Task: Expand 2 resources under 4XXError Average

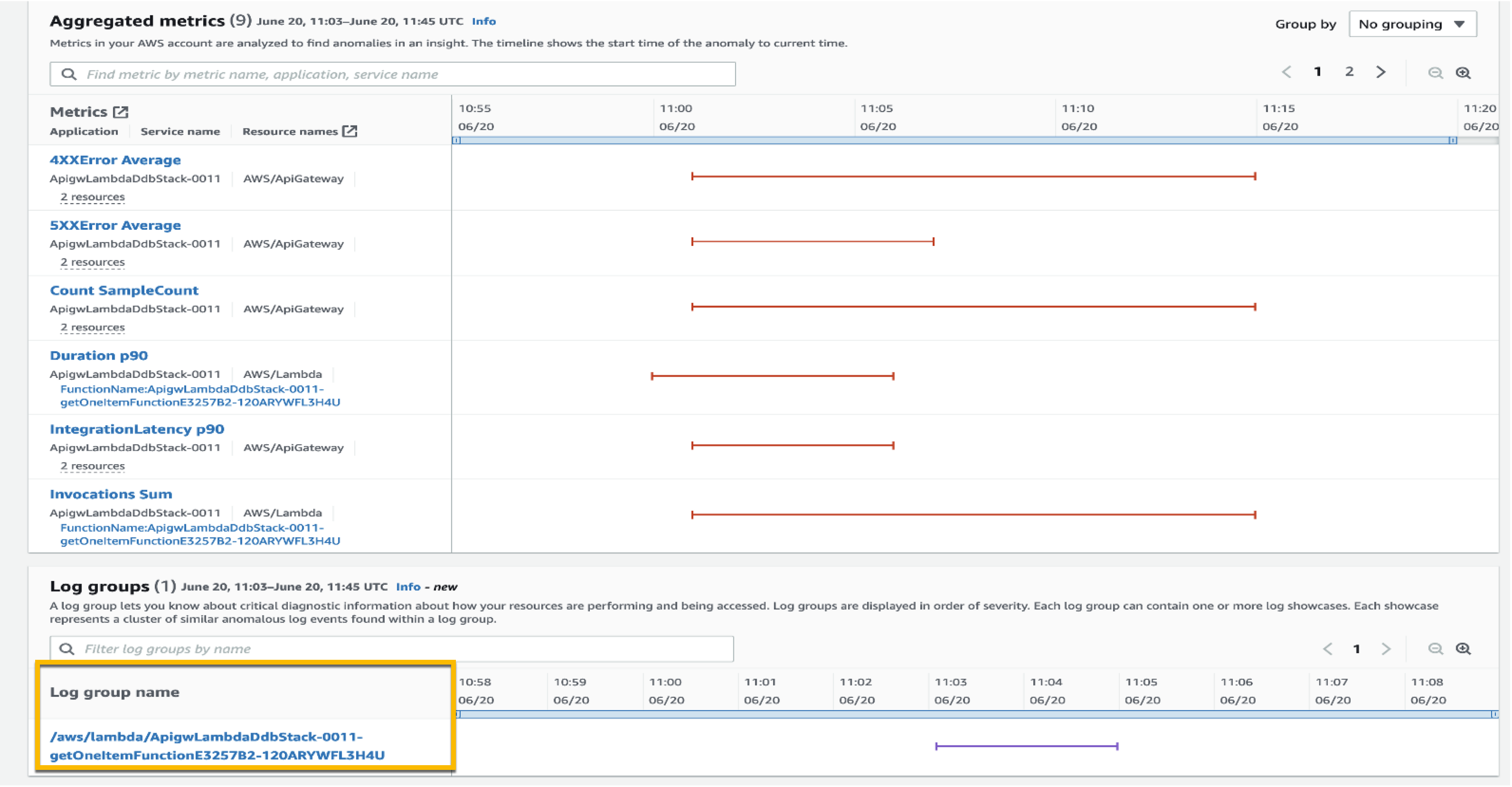Action: (92, 197)
